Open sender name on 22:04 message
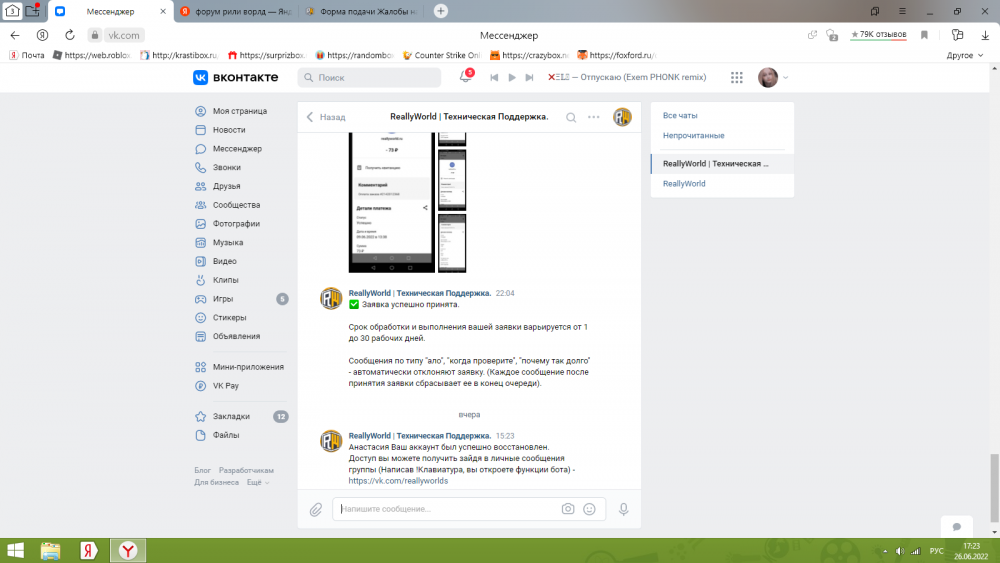Screen dimensions: 1000x563 [420, 293]
